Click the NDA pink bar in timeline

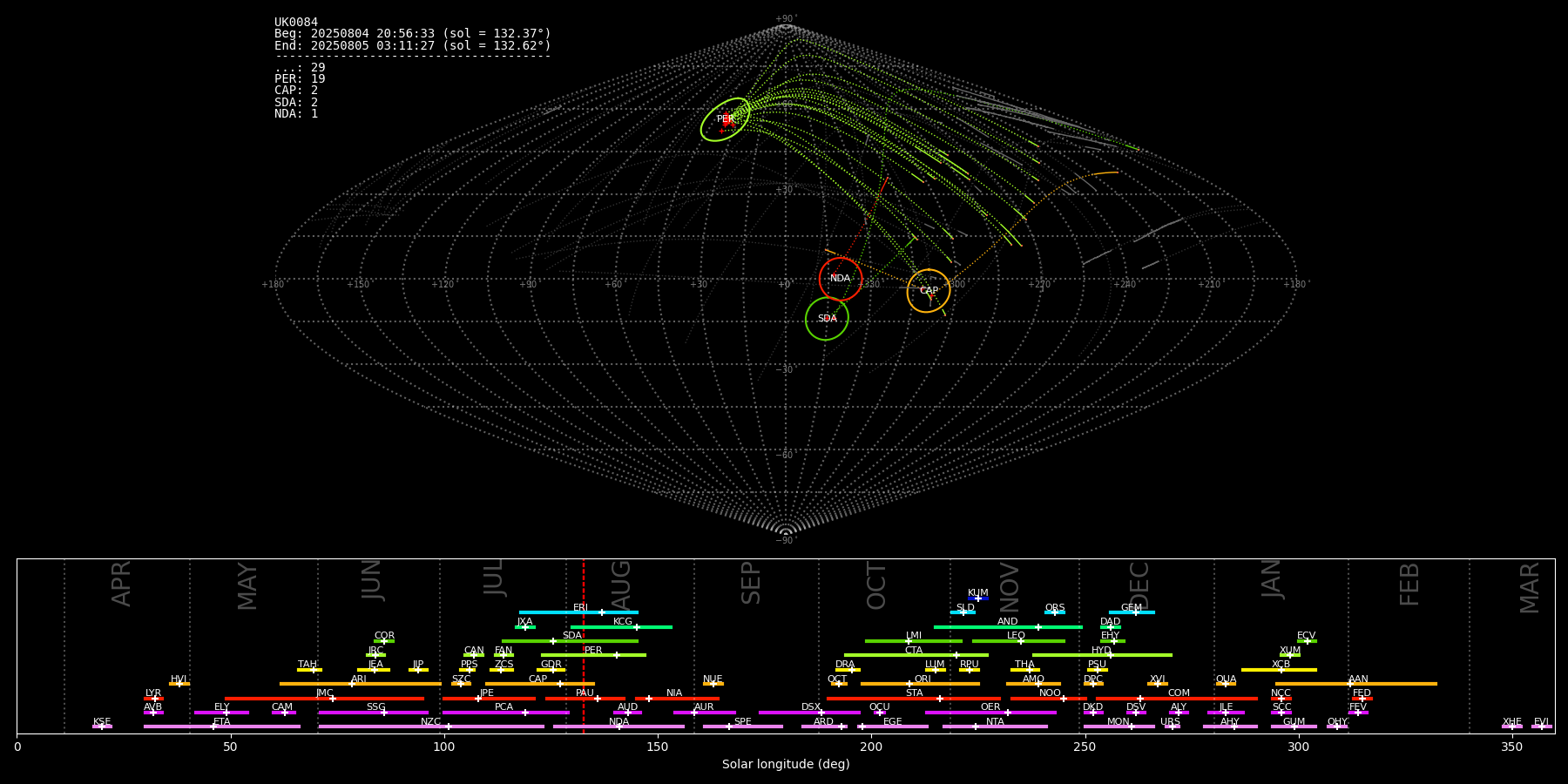[x=618, y=727]
